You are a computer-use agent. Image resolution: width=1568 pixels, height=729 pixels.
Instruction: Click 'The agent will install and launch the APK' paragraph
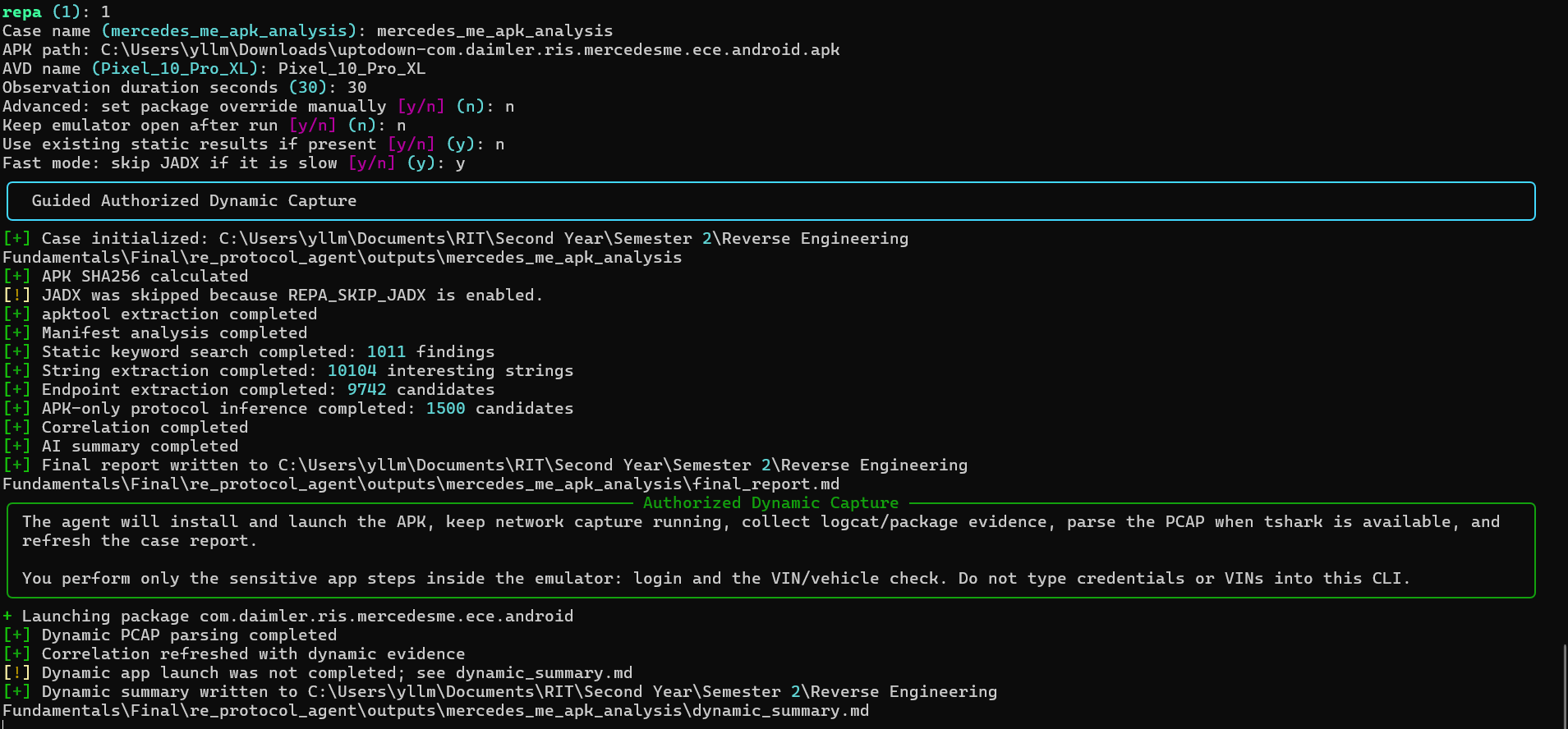(761, 531)
